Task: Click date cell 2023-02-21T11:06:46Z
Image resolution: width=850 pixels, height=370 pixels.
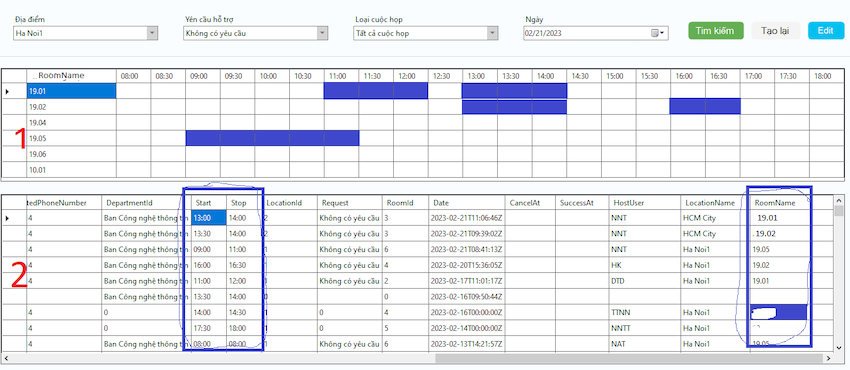Action: click(467, 218)
